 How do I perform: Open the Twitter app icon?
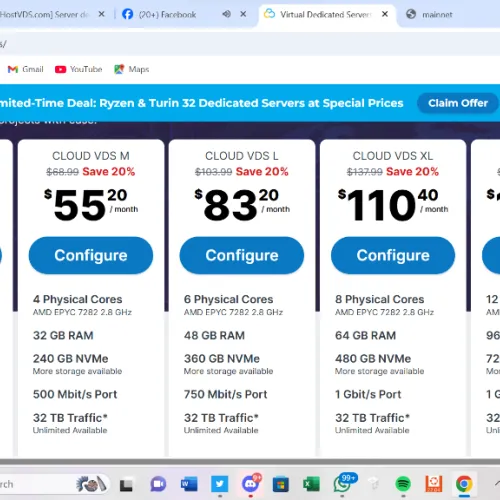[x=220, y=484]
